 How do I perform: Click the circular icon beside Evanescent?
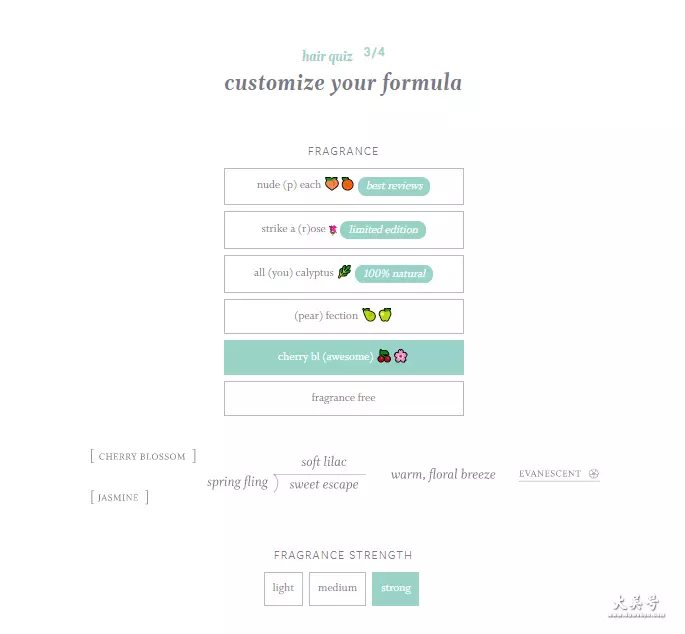click(594, 474)
